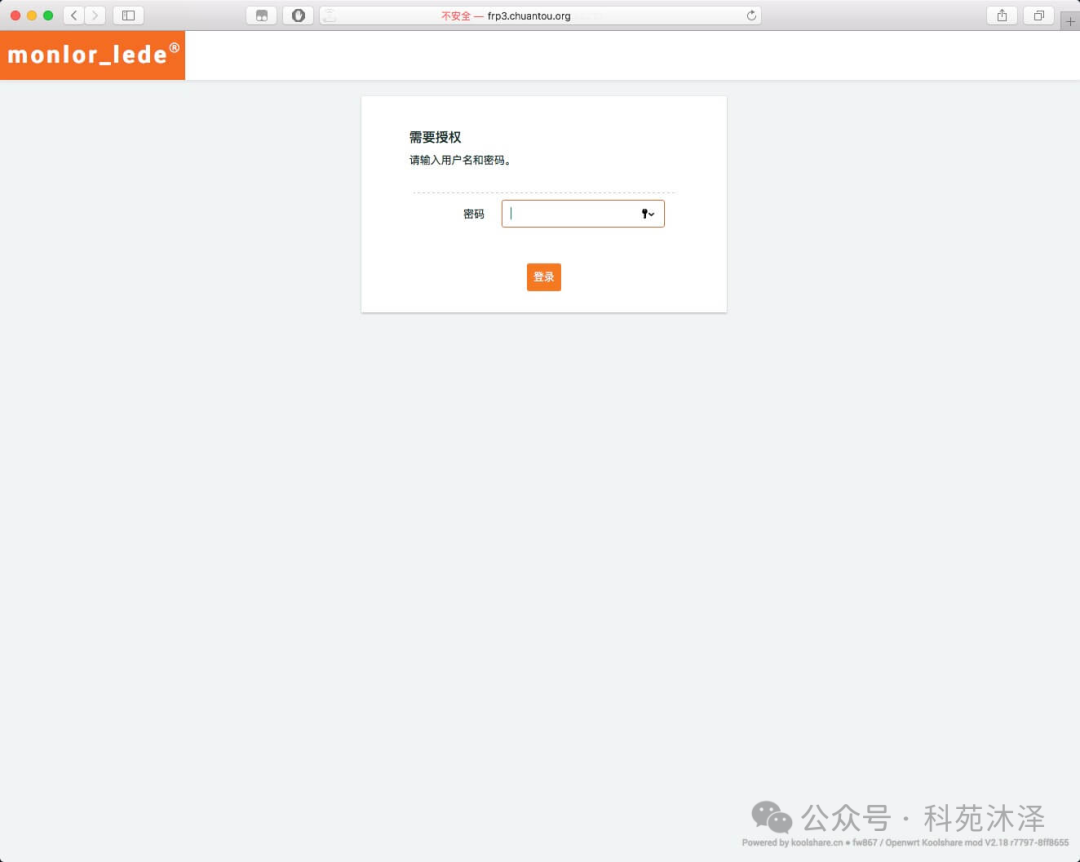Screen dimensions: 1080x862
Task: Click the extension icon left of the shield
Action: click(261, 16)
